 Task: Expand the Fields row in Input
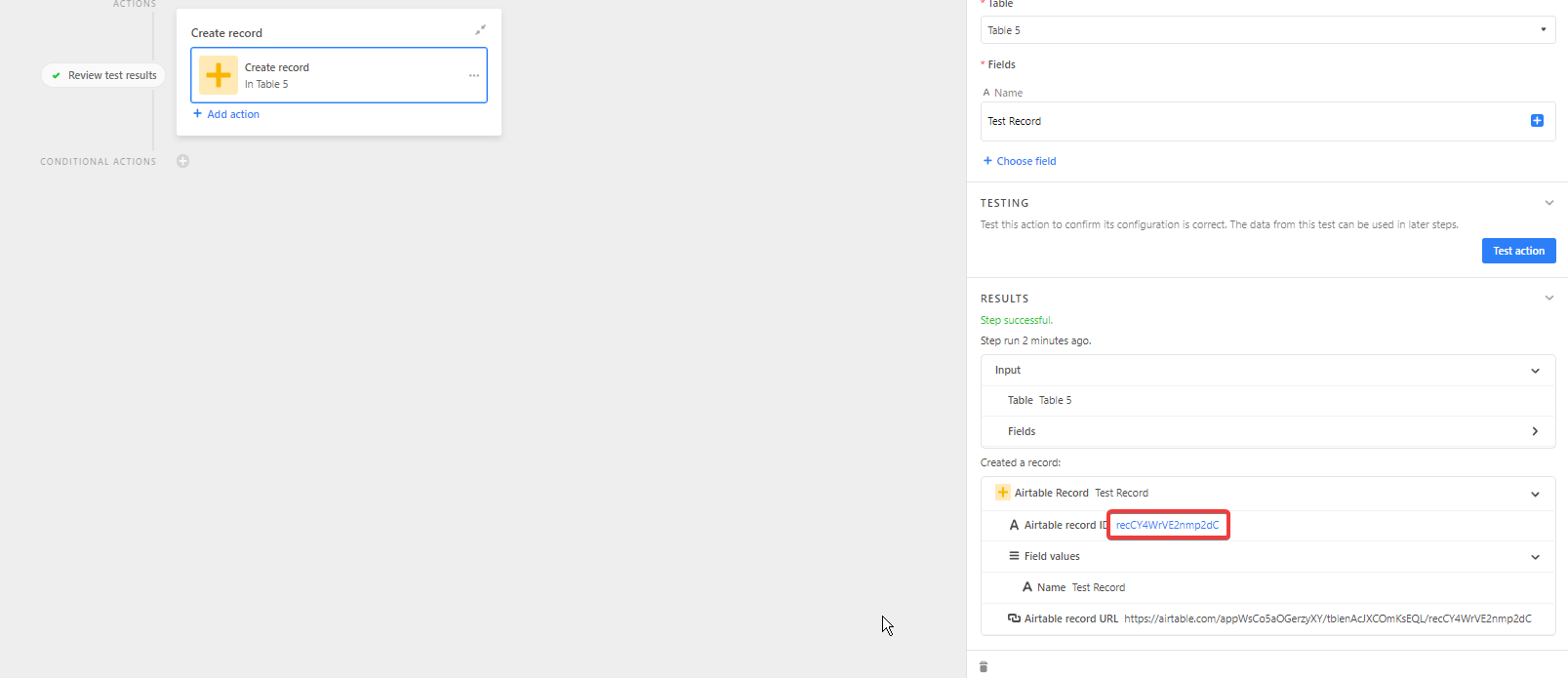click(x=1535, y=431)
